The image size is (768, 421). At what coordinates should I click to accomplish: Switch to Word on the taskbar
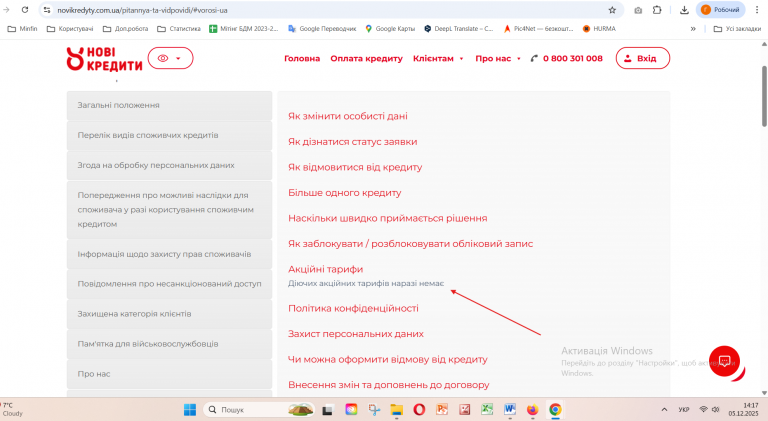[x=510, y=409]
